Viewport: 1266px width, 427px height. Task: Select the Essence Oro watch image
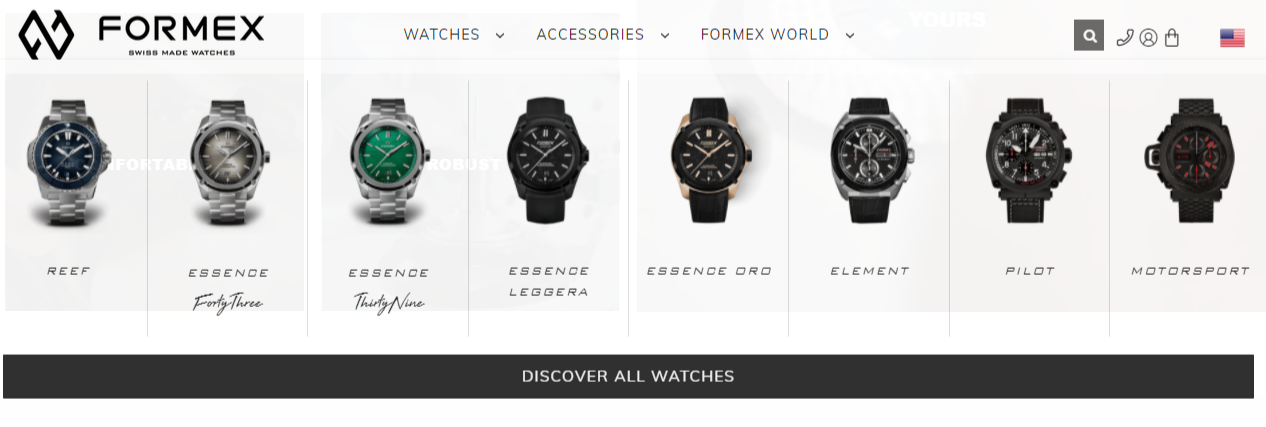tap(709, 160)
